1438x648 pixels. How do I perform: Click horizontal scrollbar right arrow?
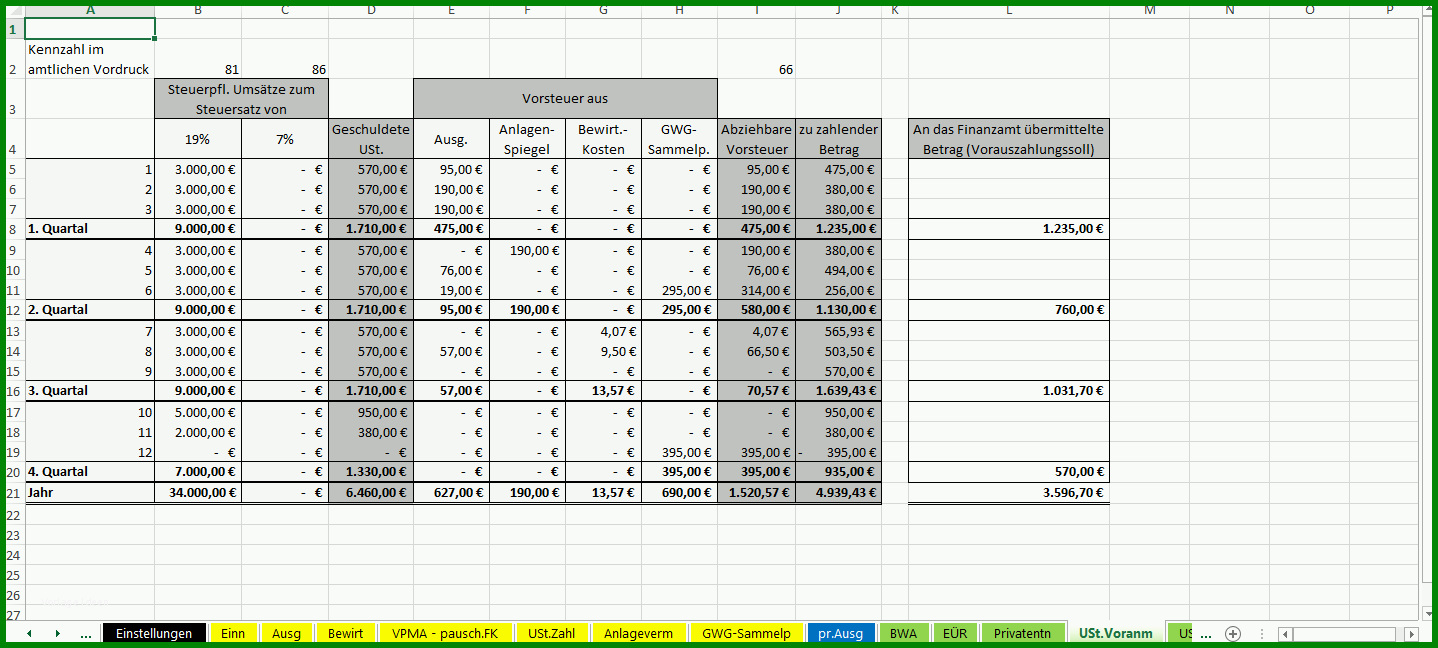pos(1411,634)
